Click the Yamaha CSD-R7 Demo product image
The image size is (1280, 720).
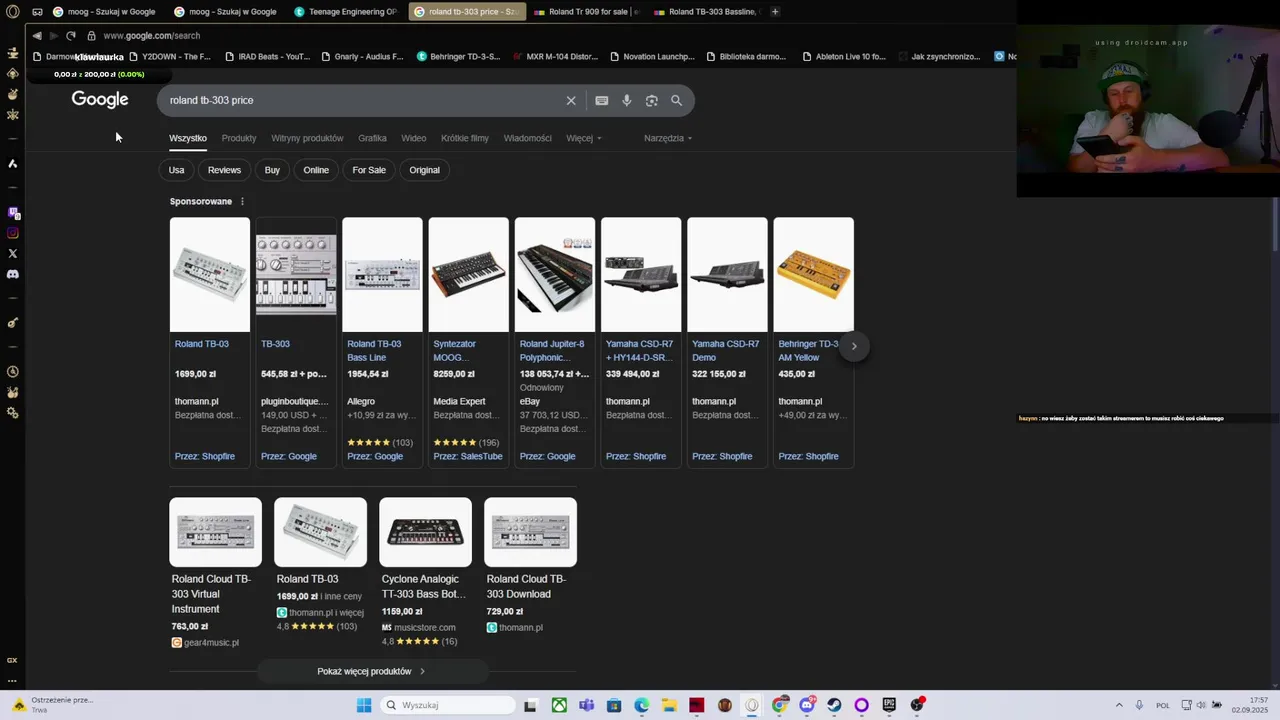click(x=727, y=275)
